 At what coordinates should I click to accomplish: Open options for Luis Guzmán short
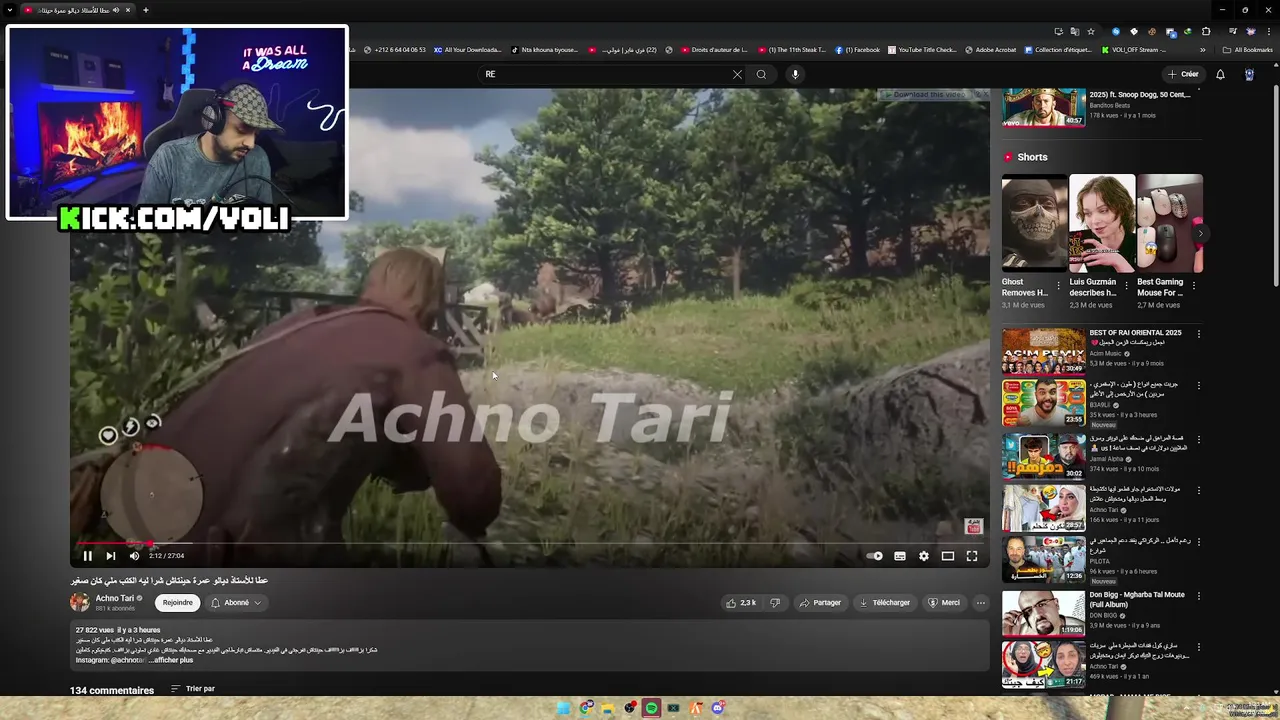(1126, 285)
